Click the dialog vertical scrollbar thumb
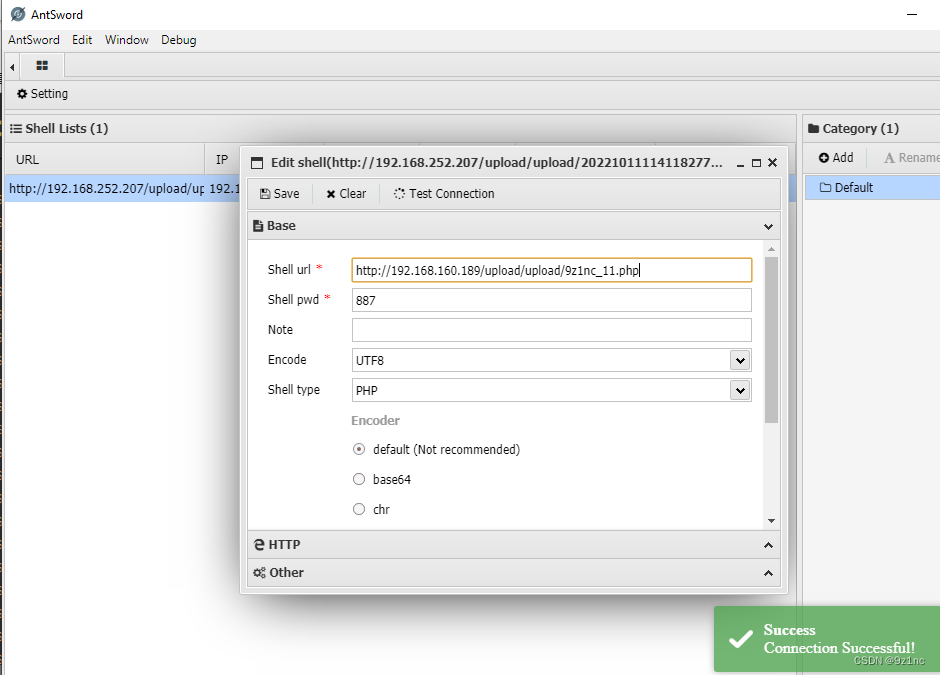The height and width of the screenshot is (675, 940). [772, 340]
